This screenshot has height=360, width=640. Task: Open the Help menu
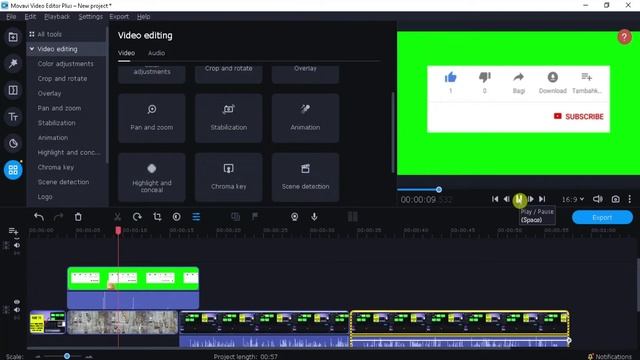pyautogui.click(x=143, y=16)
